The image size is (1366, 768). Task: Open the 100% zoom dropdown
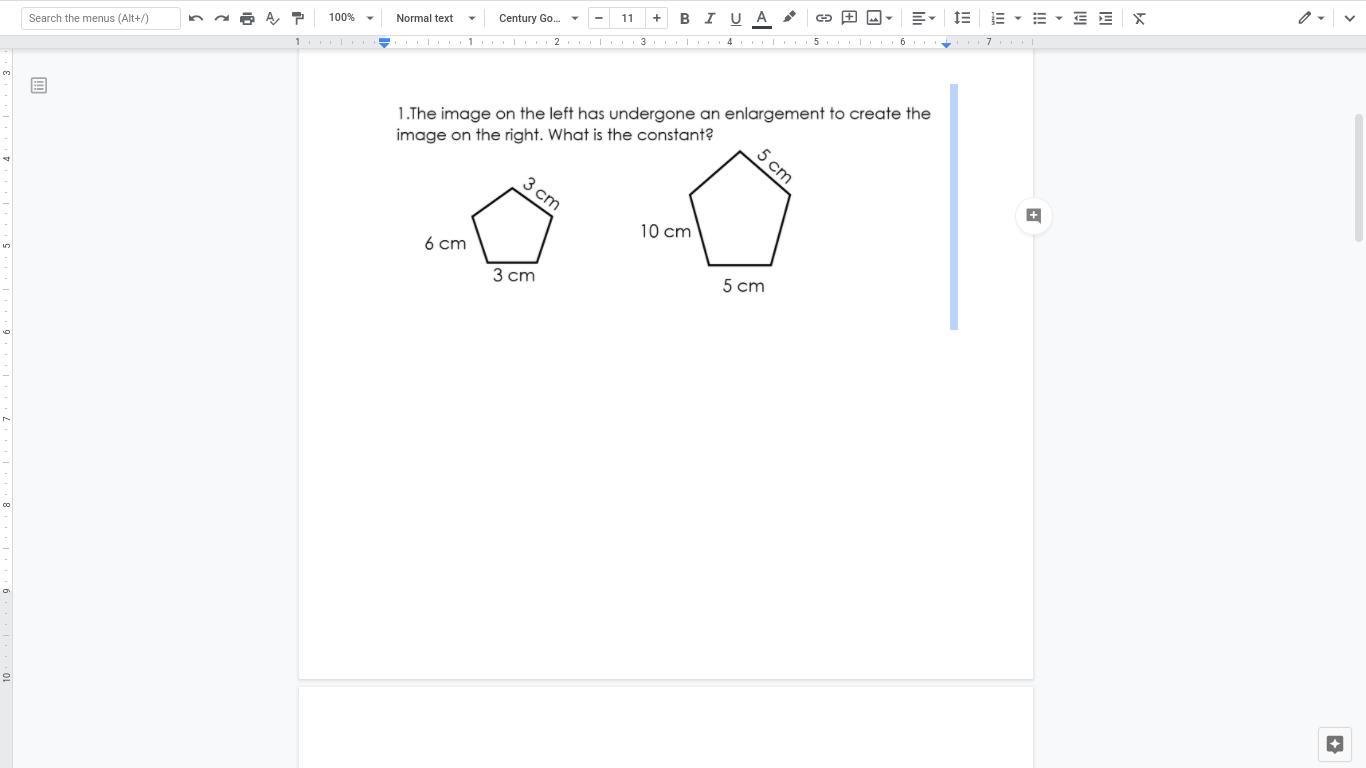pos(351,18)
